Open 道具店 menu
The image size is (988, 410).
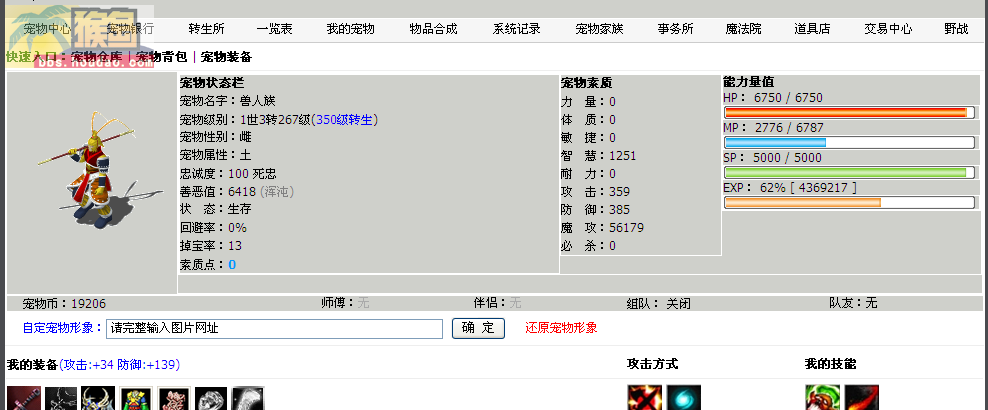pyautogui.click(x=812, y=29)
